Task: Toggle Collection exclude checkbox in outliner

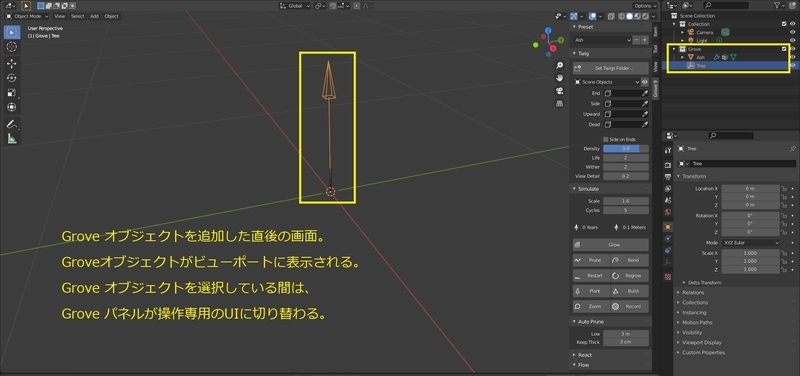Action: (784, 24)
